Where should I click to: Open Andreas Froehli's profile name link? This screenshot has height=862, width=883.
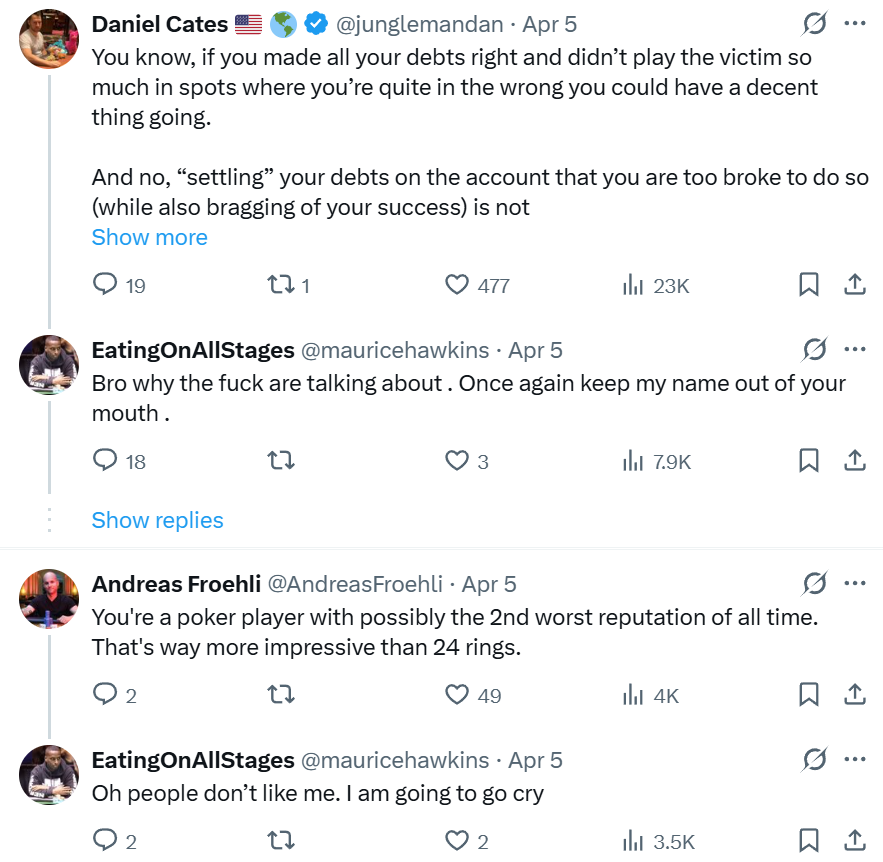tap(174, 583)
